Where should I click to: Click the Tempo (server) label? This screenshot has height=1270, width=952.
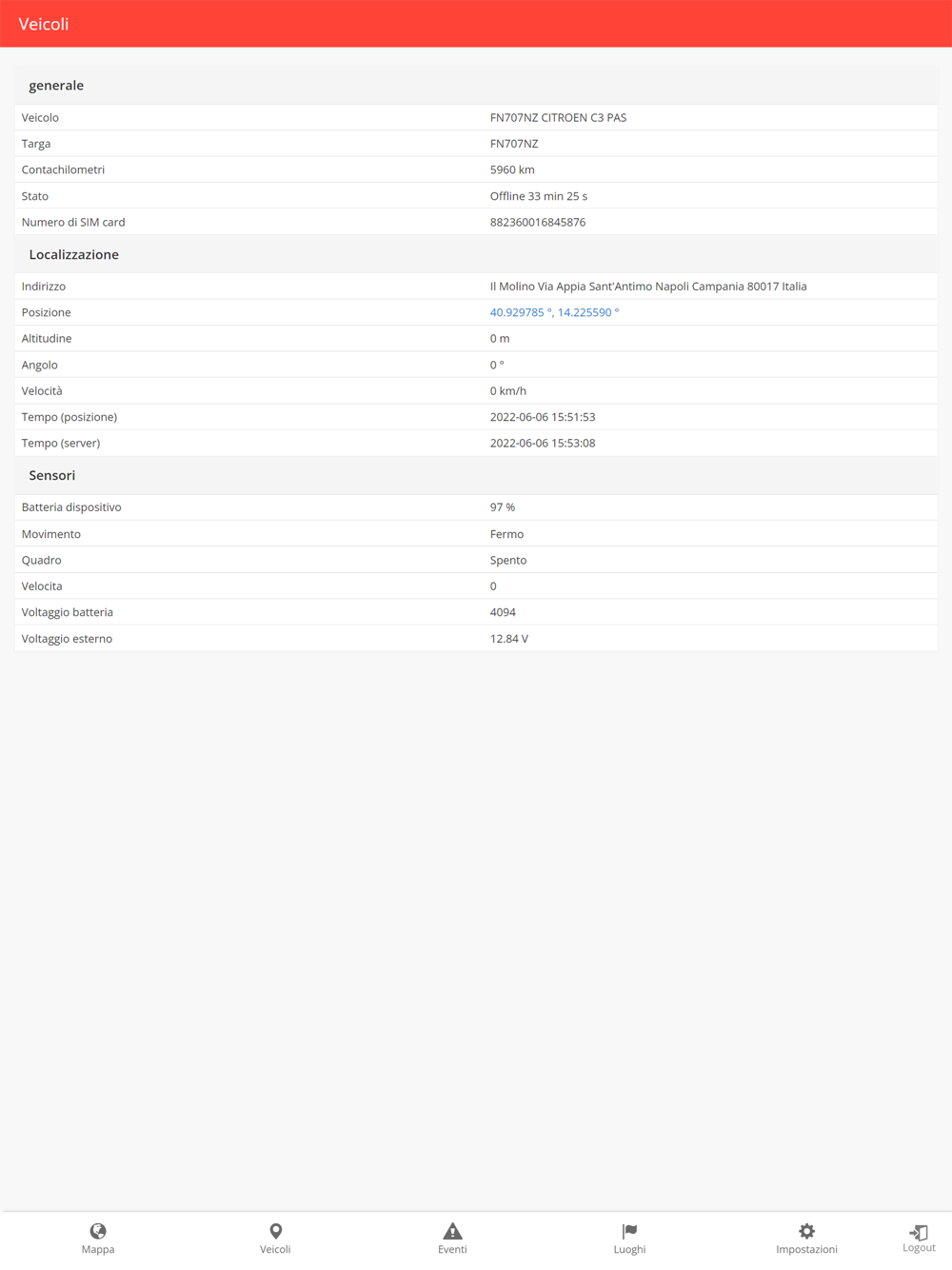point(61,443)
